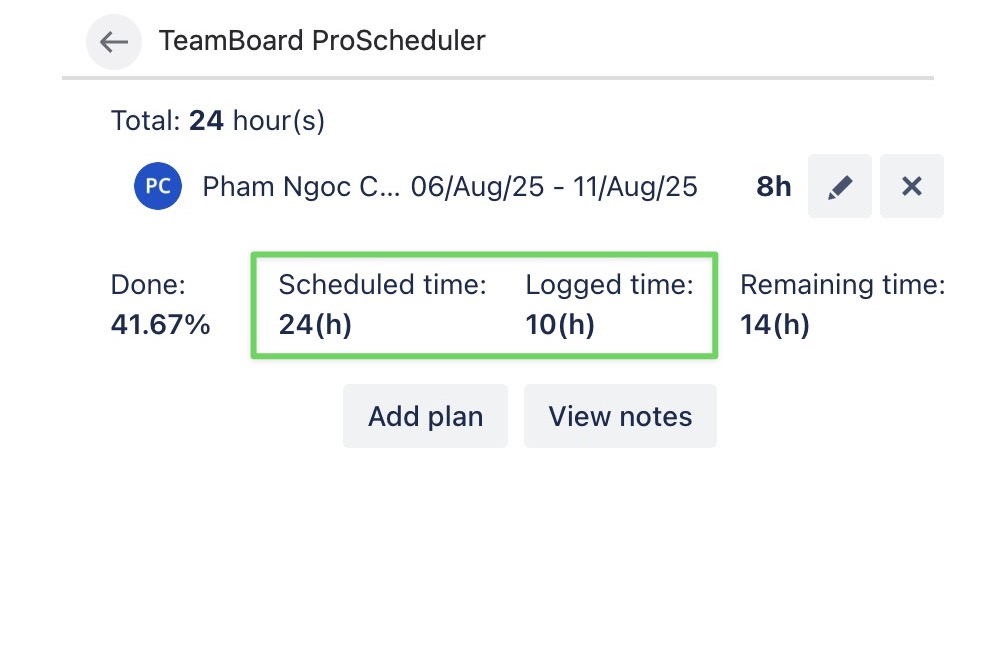The image size is (994, 672).
Task: Tap the left-pointing navigation arrow
Action: coord(113,42)
